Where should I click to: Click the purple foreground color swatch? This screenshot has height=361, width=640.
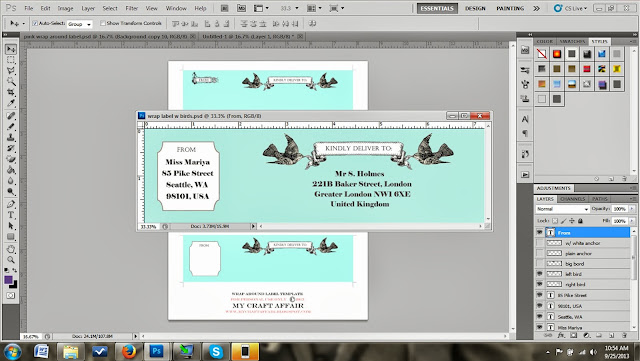tap(9, 280)
